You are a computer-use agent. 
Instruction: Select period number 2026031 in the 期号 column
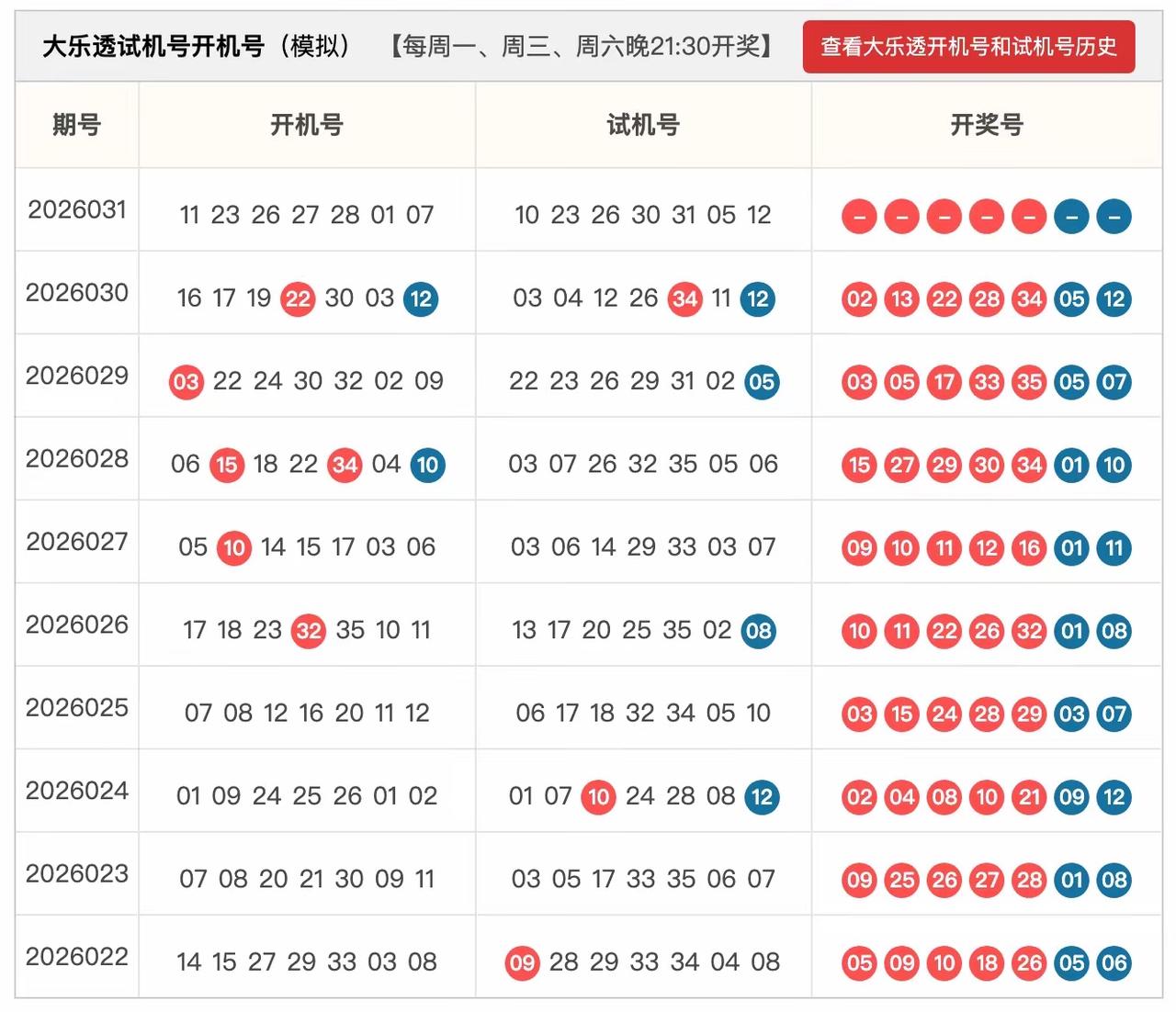coord(76,210)
